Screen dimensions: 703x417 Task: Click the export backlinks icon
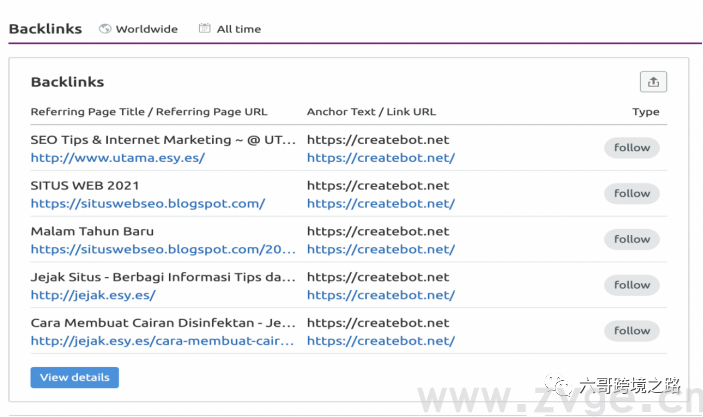tap(653, 82)
